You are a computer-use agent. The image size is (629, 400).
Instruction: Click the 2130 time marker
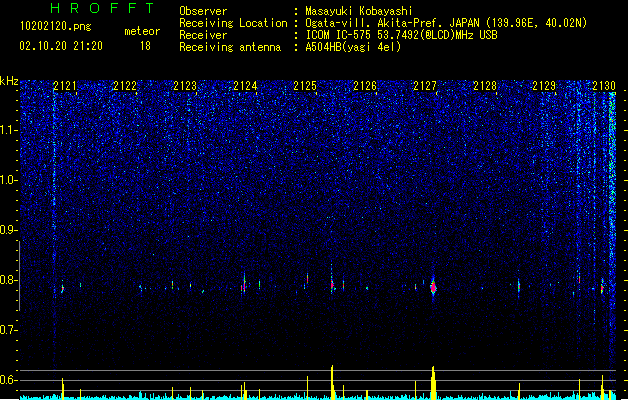604,86
